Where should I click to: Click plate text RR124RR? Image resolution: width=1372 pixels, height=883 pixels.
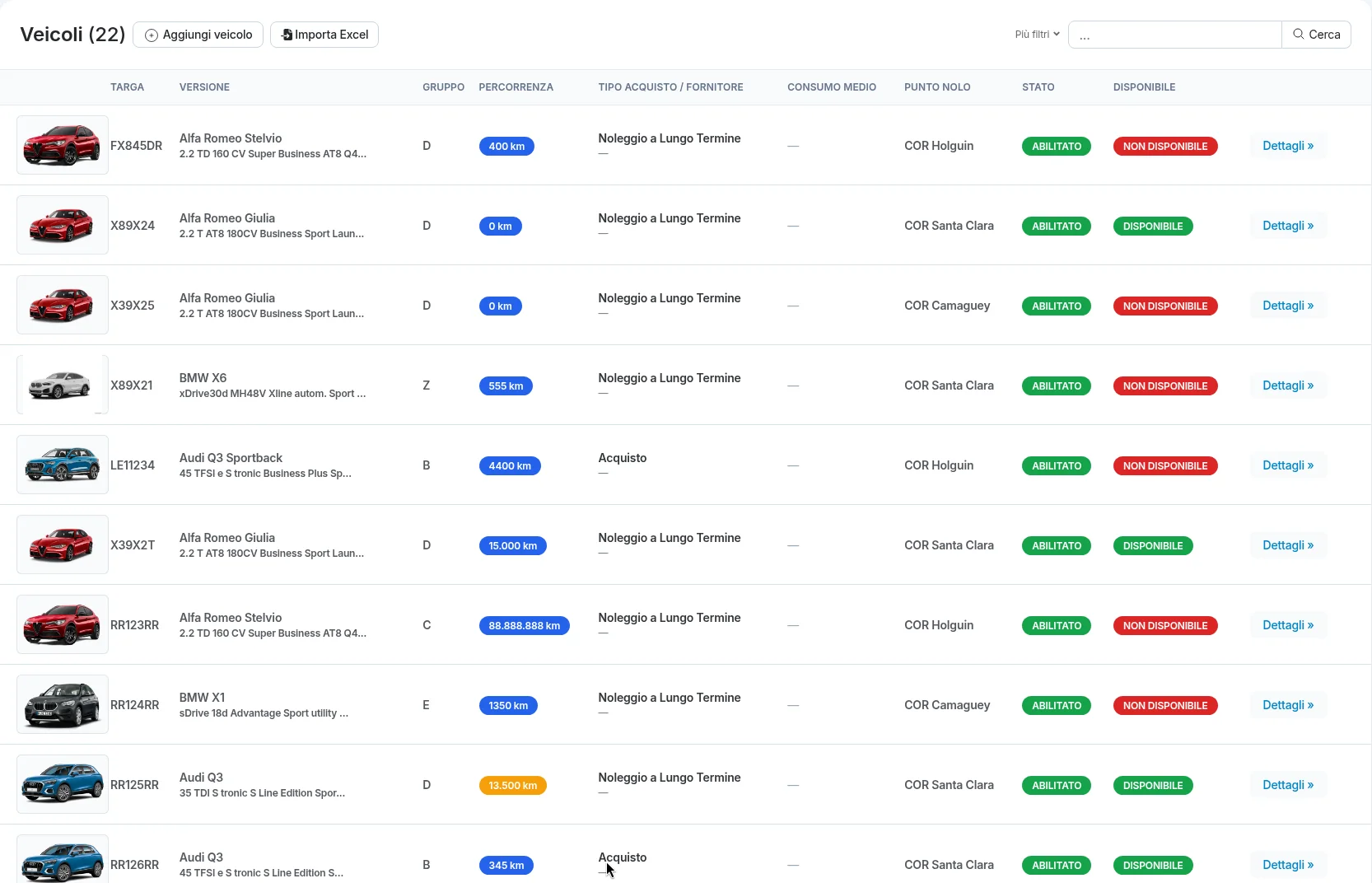(x=135, y=705)
